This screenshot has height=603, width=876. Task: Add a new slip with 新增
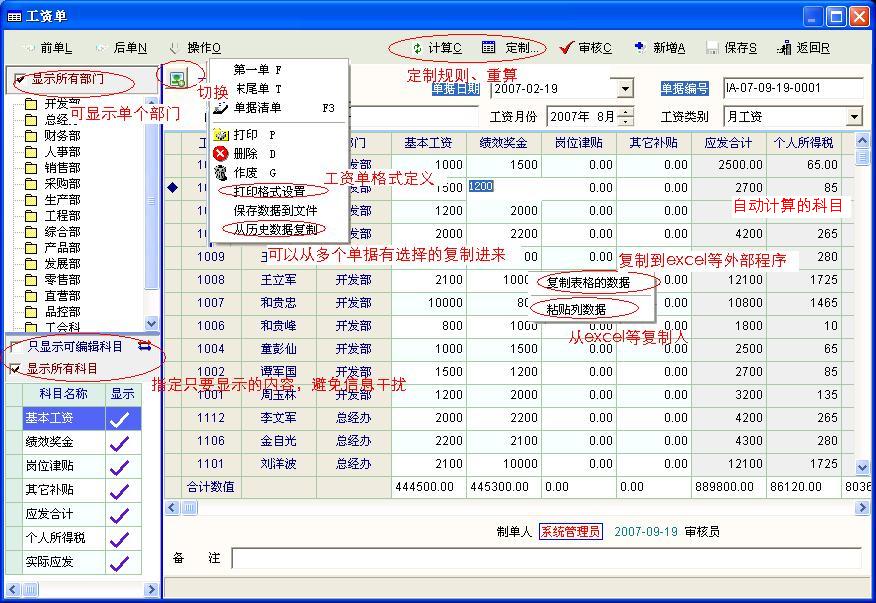(641, 48)
